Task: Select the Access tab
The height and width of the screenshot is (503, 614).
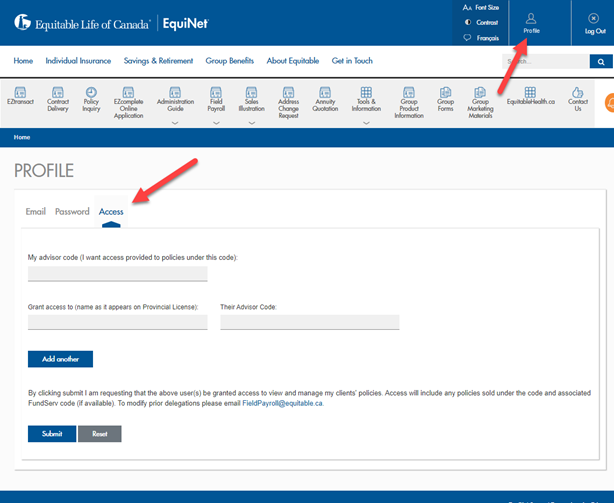Action: (x=111, y=212)
